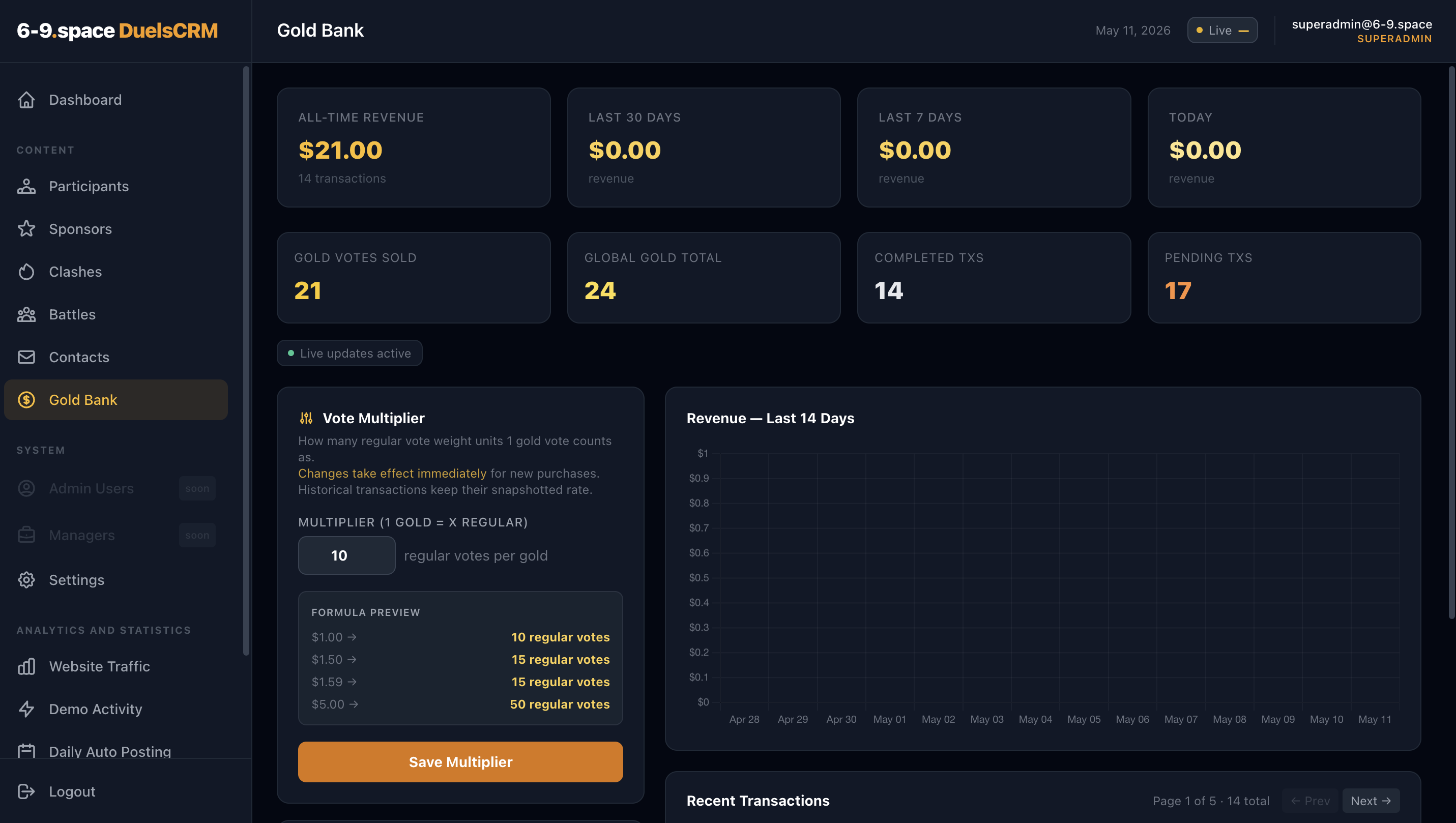Click the Revenue — Last 14 Days heading

click(x=770, y=418)
